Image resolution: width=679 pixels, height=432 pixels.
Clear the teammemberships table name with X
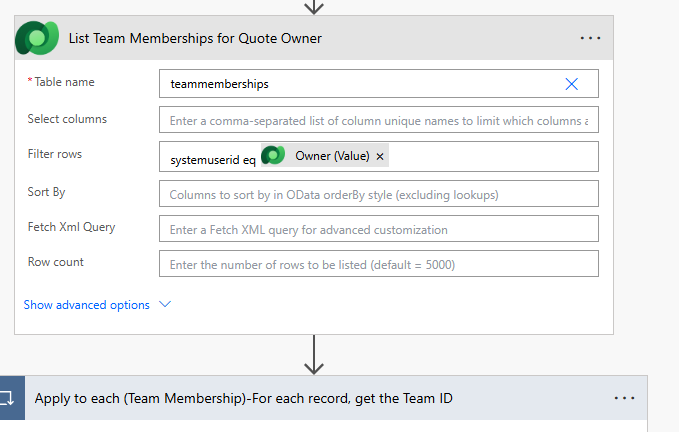pos(571,84)
